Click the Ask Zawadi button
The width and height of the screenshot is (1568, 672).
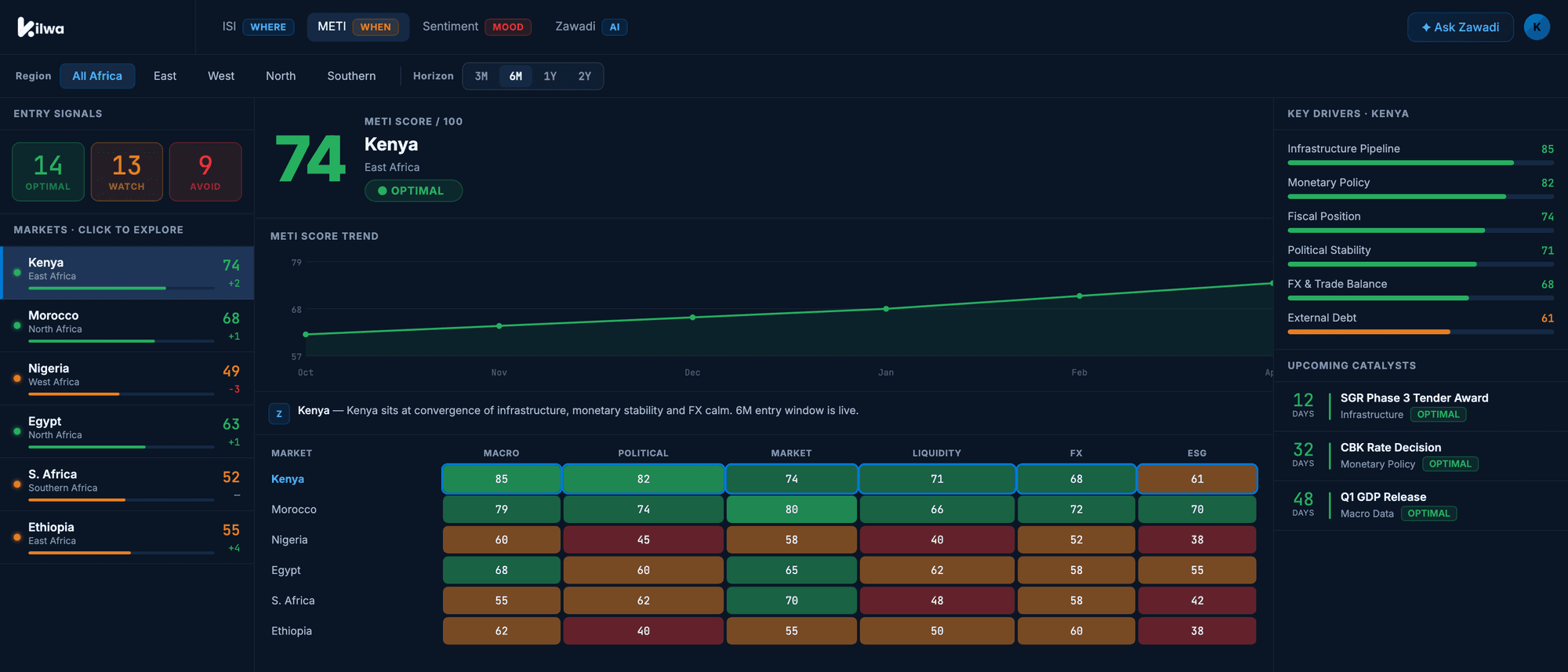(x=1460, y=27)
